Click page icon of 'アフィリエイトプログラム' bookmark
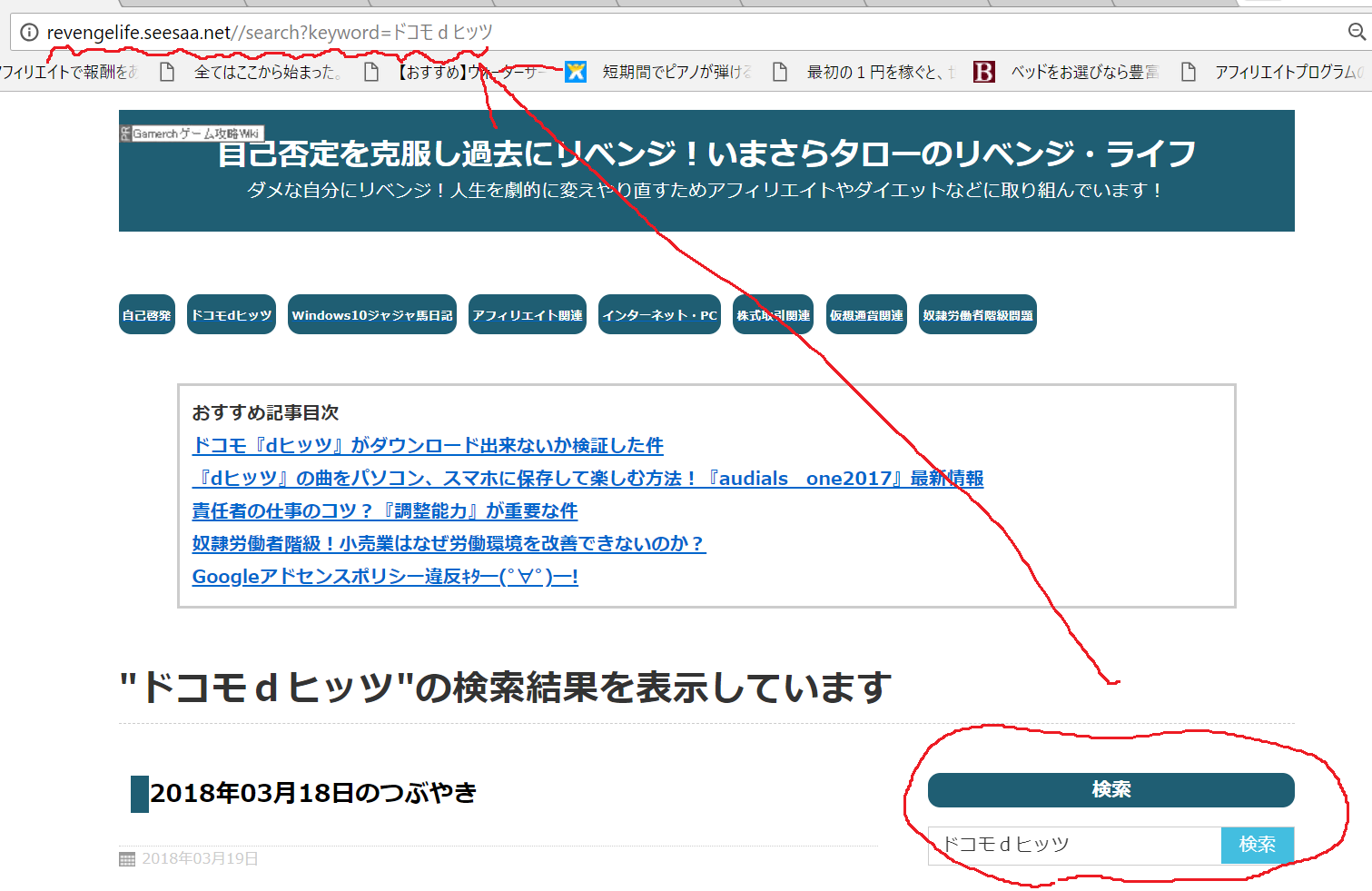Screen dimensions: 1372x891 1188,72
